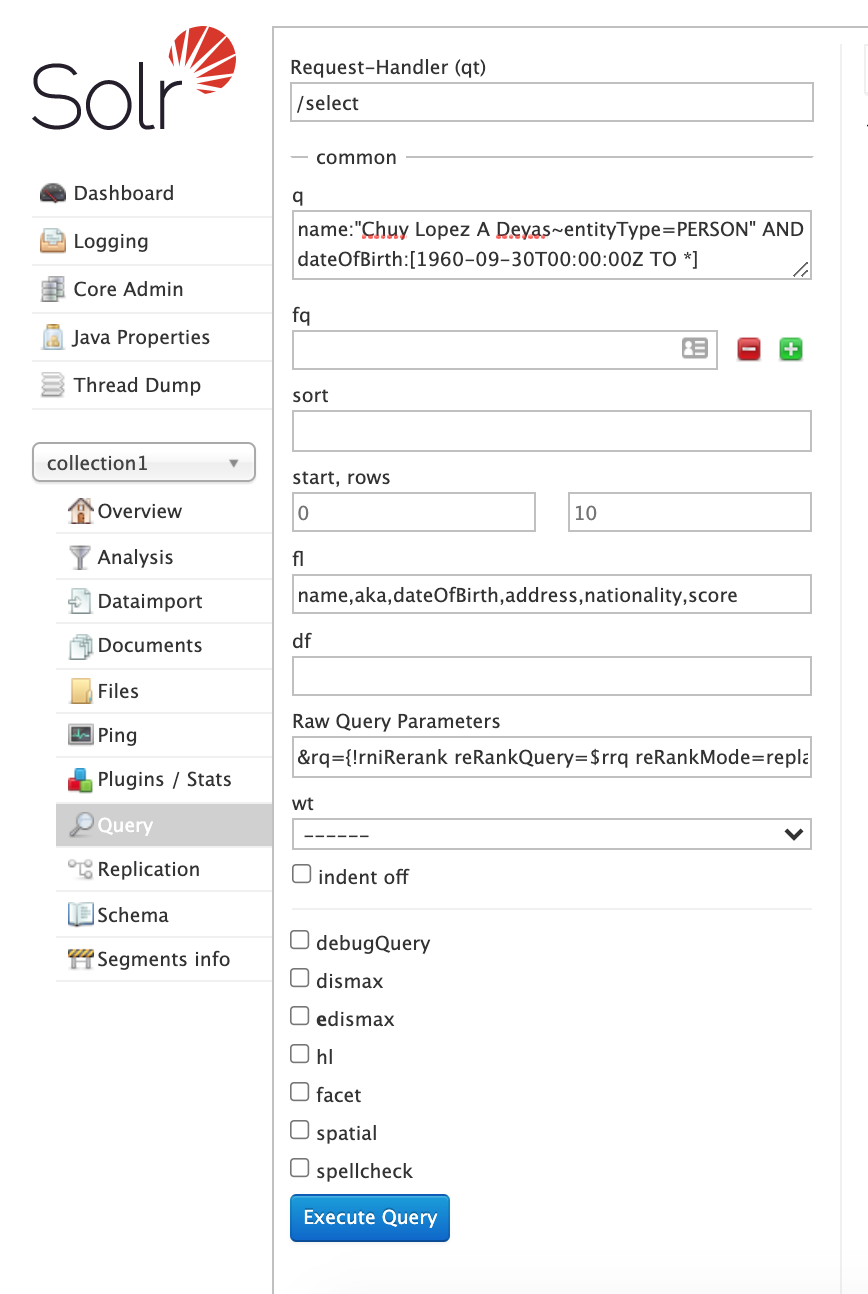The height and width of the screenshot is (1294, 868).
Task: Click the fq filter query field
Action: [504, 349]
